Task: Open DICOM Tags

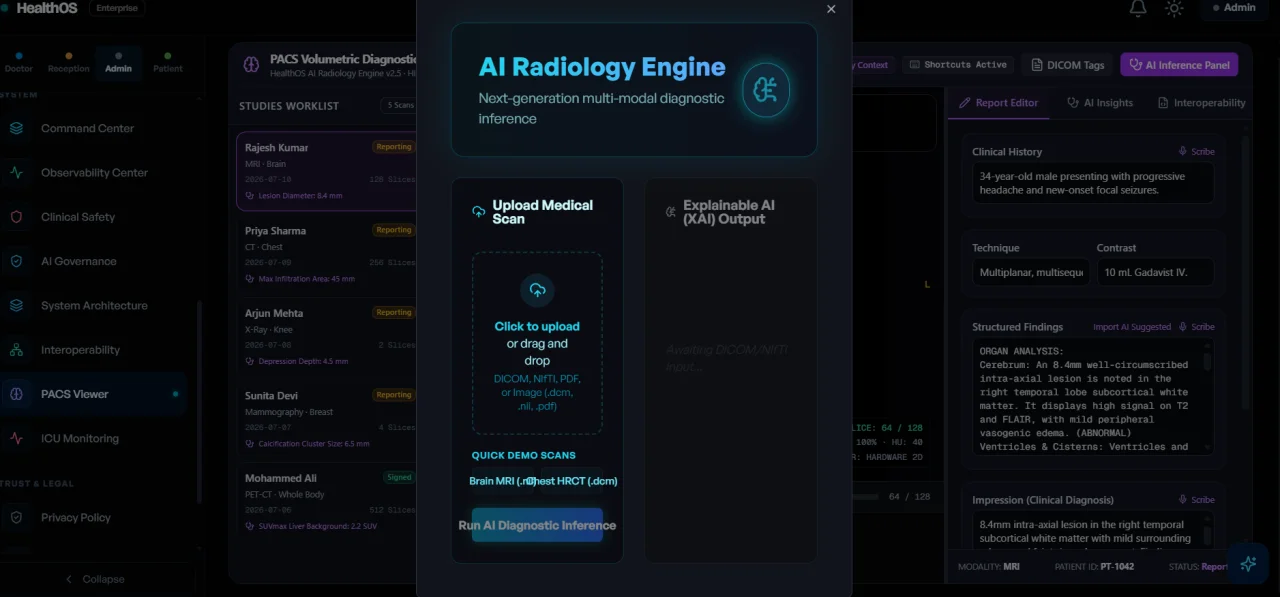Action: coord(1067,65)
